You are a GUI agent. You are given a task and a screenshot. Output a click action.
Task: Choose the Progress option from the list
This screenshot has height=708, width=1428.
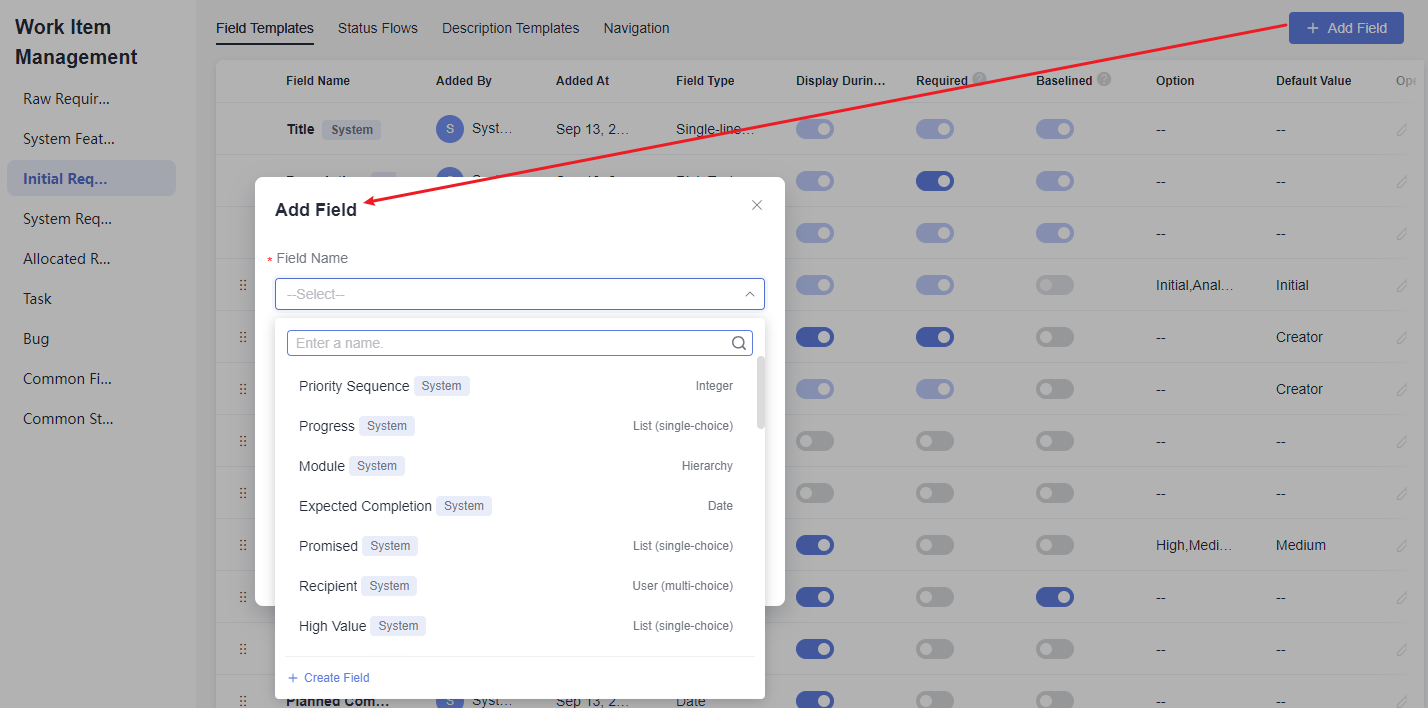coord(327,426)
